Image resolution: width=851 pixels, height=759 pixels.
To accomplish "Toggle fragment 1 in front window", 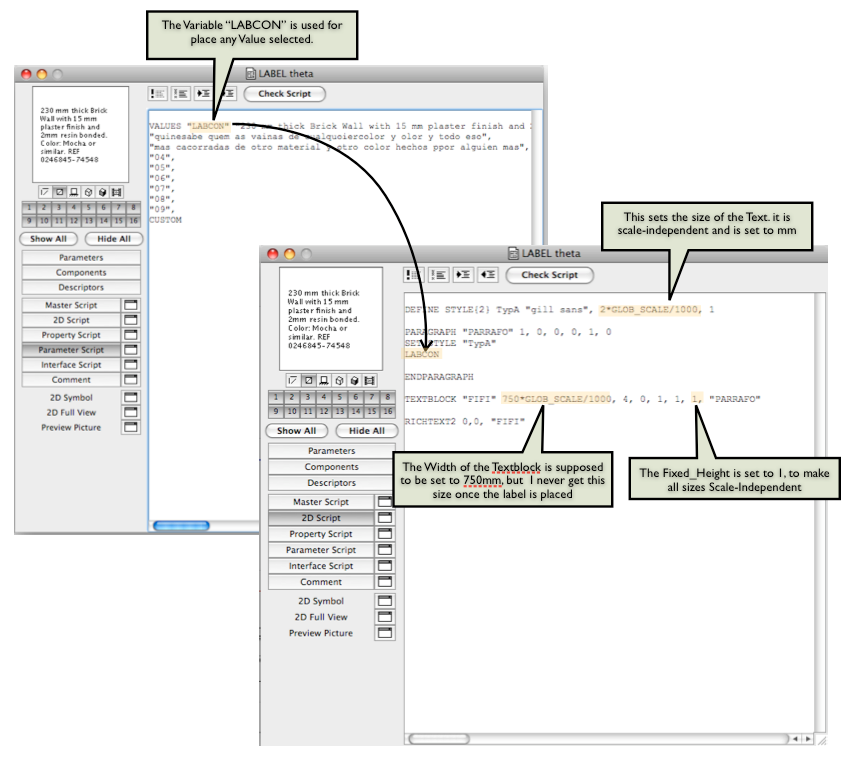I will (x=276, y=397).
